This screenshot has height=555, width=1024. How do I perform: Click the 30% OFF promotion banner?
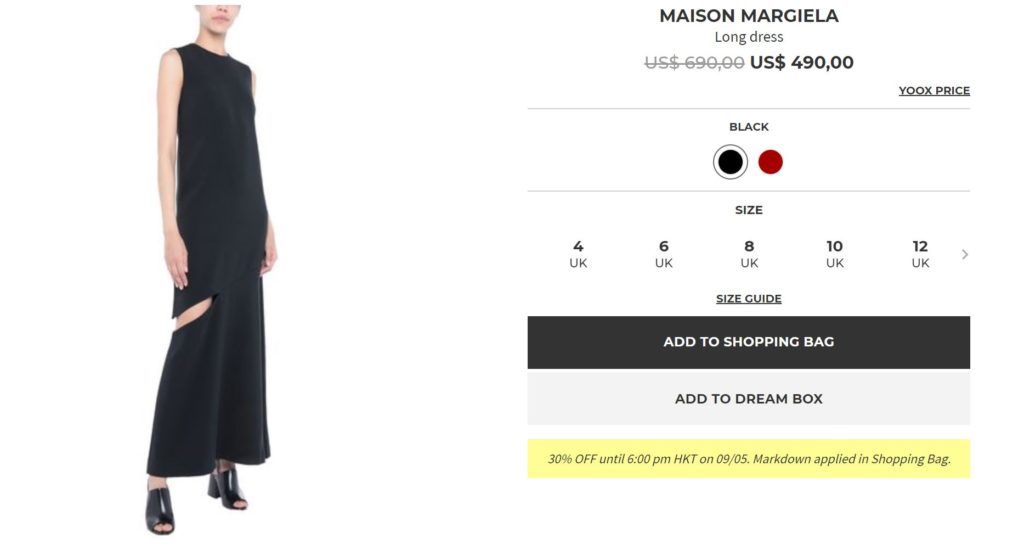(x=748, y=458)
